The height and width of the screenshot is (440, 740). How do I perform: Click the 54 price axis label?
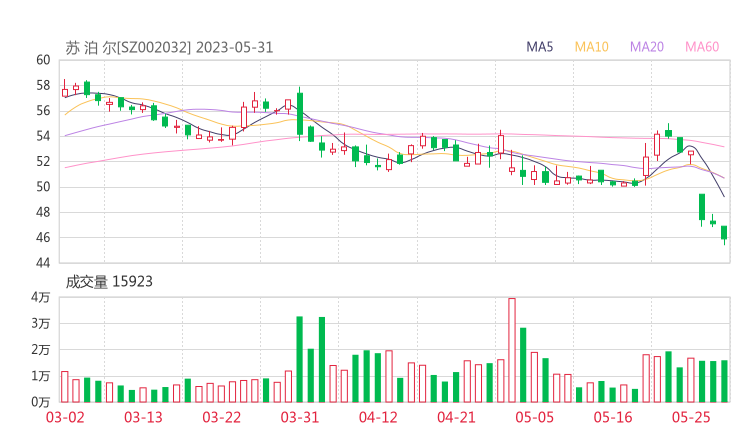43,136
